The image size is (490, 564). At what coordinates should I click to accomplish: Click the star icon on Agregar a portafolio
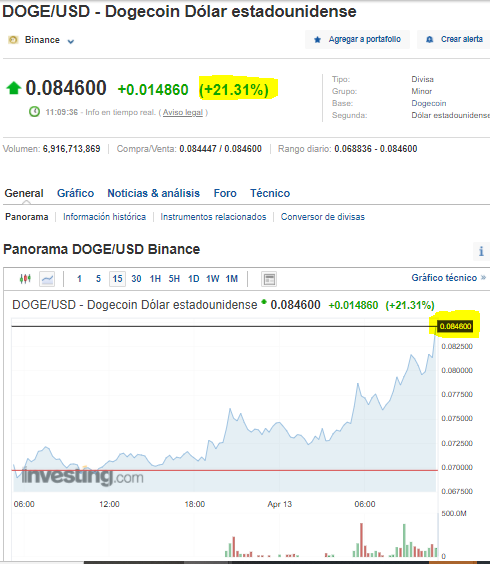pyautogui.click(x=317, y=40)
